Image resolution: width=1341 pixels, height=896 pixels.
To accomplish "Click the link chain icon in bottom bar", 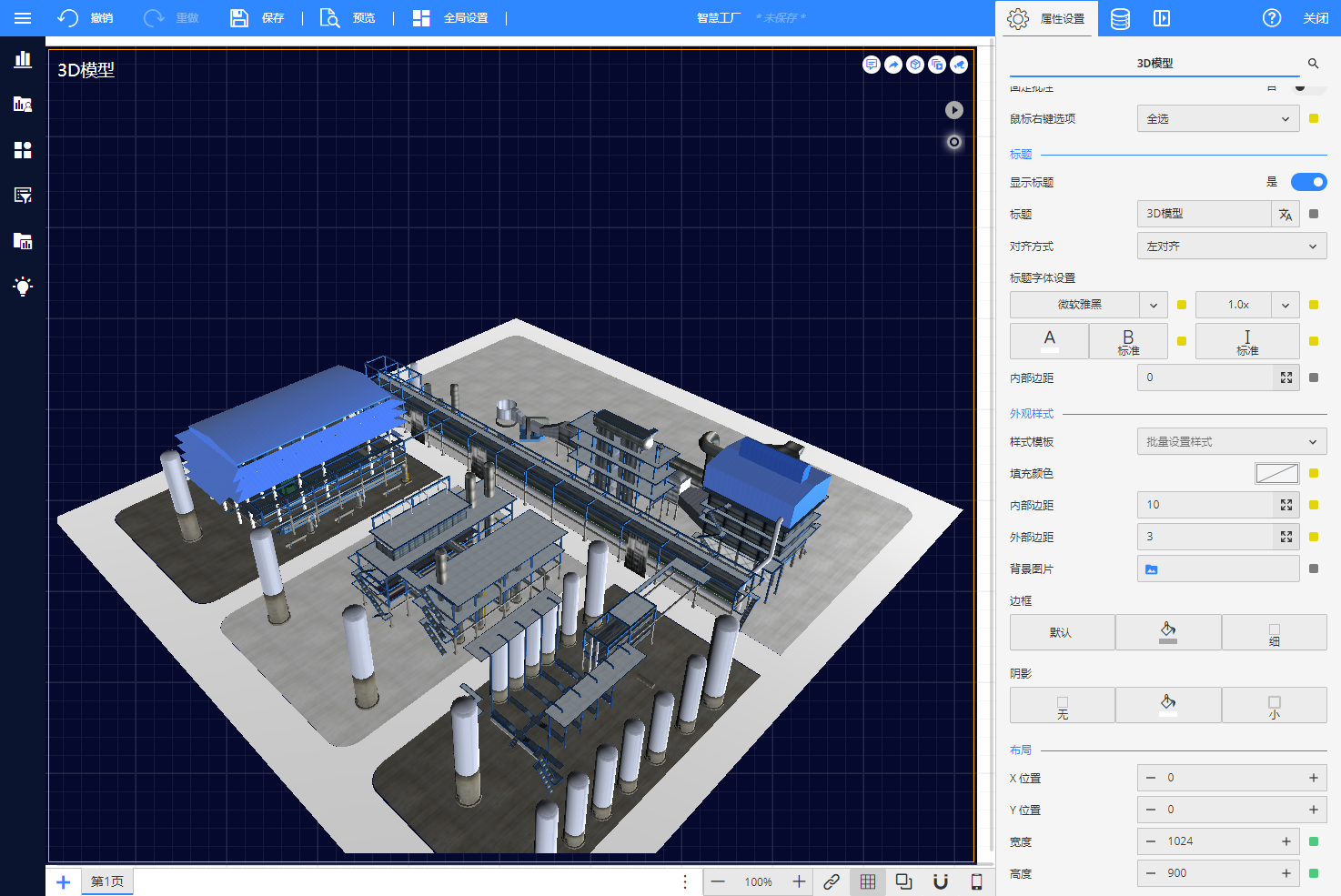I will (x=832, y=881).
